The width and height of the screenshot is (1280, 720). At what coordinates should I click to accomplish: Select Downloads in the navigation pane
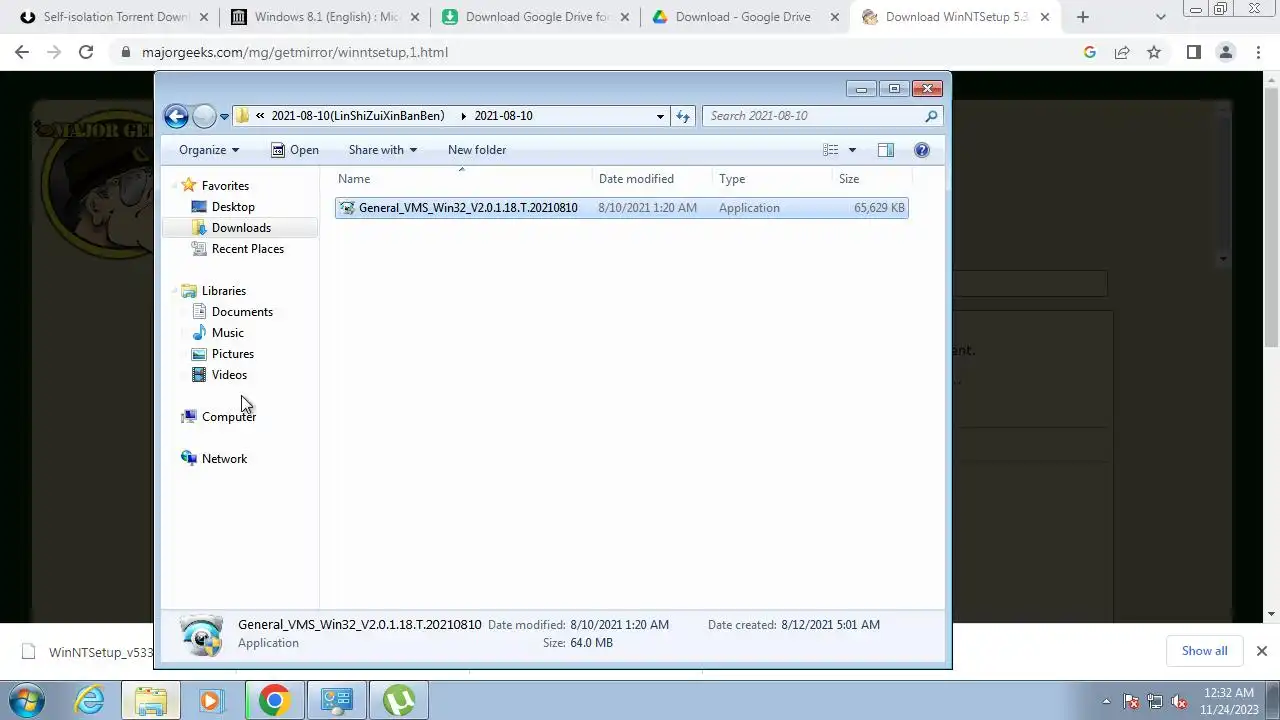tap(241, 228)
